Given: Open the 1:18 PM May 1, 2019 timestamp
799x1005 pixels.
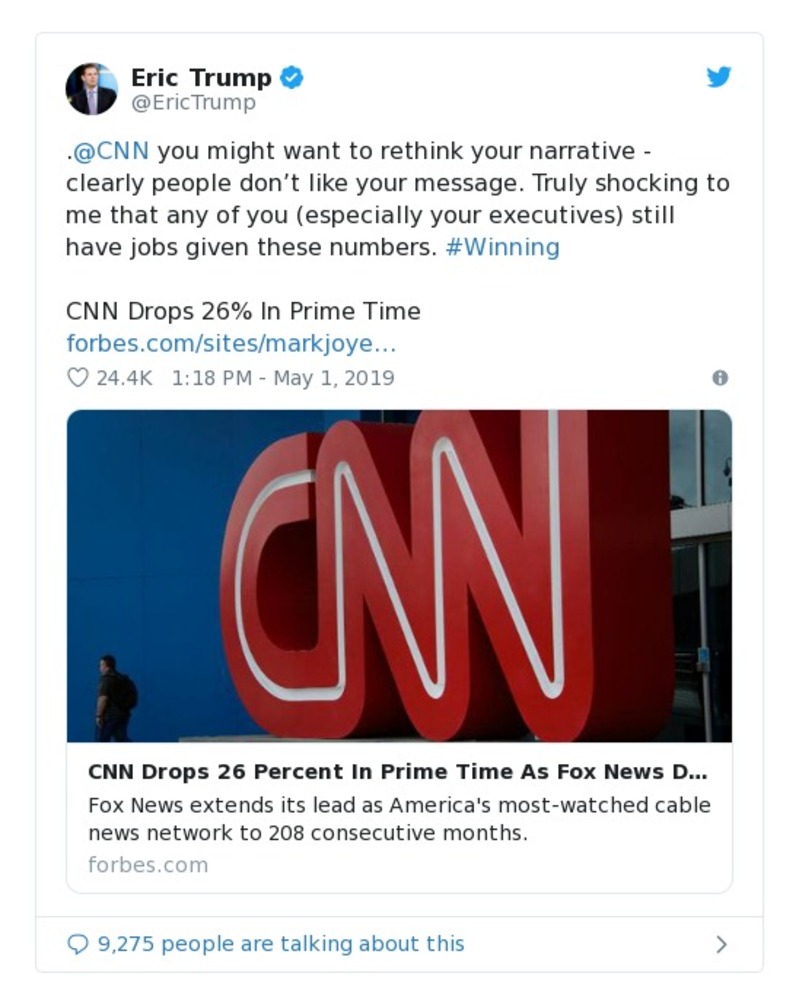Looking at the screenshot, I should [x=283, y=378].
